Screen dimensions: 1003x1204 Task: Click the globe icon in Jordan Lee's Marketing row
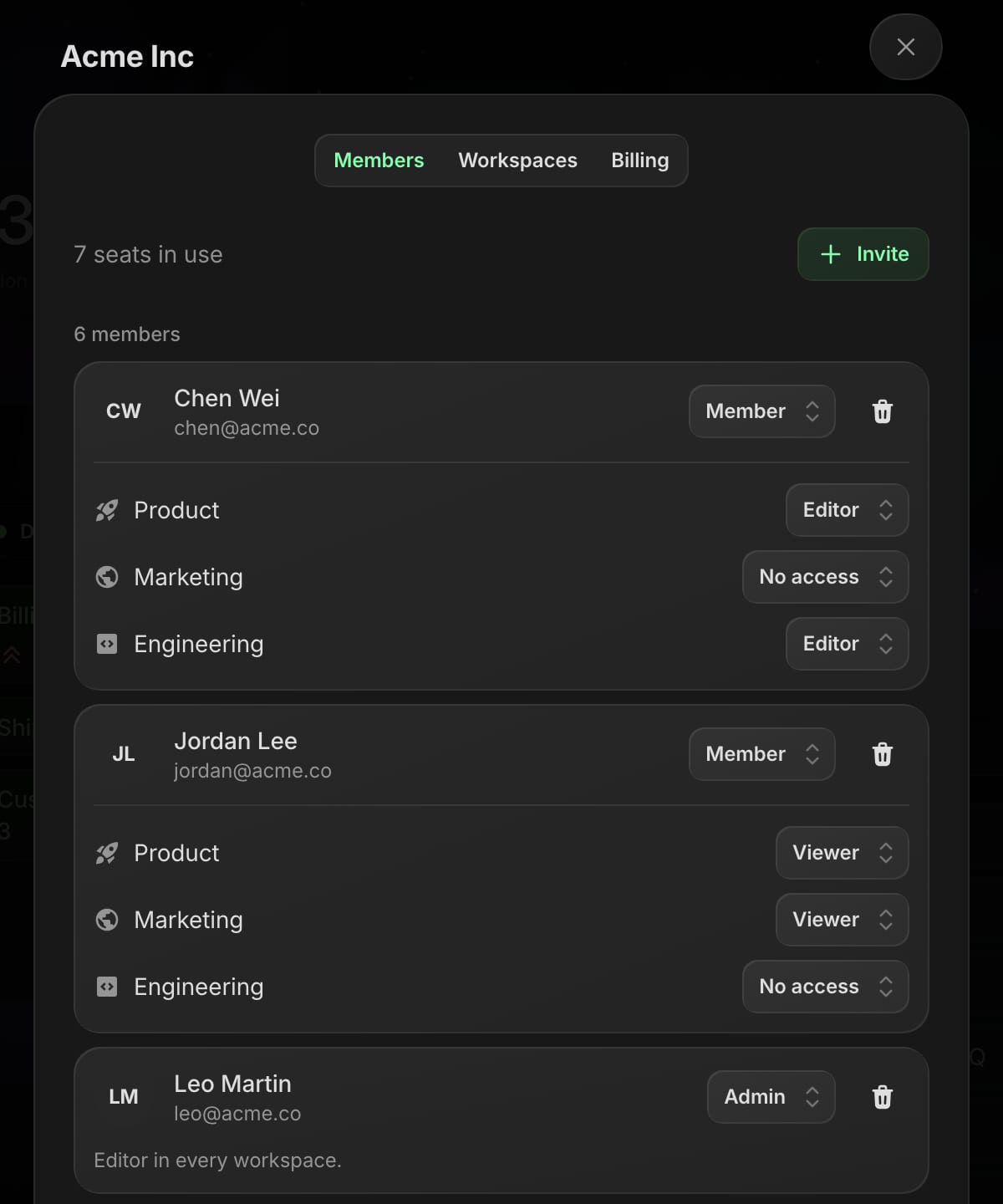click(x=107, y=920)
